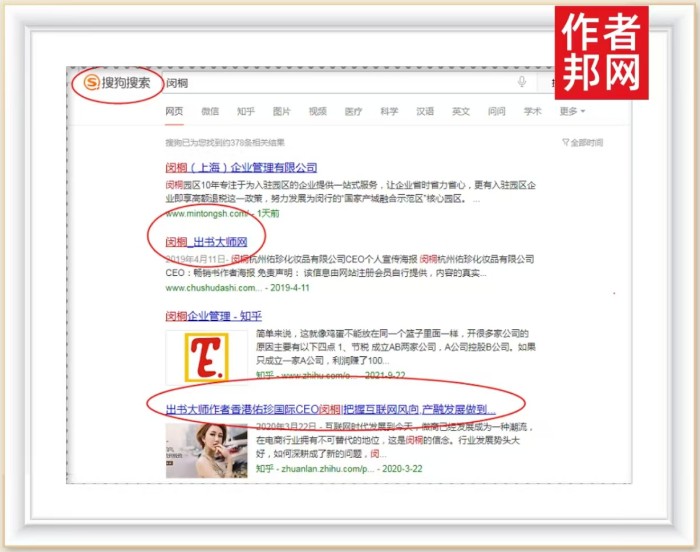Open the 闵桐_出书大师网 result link
Viewport: 700px width, 552px height.
206,242
